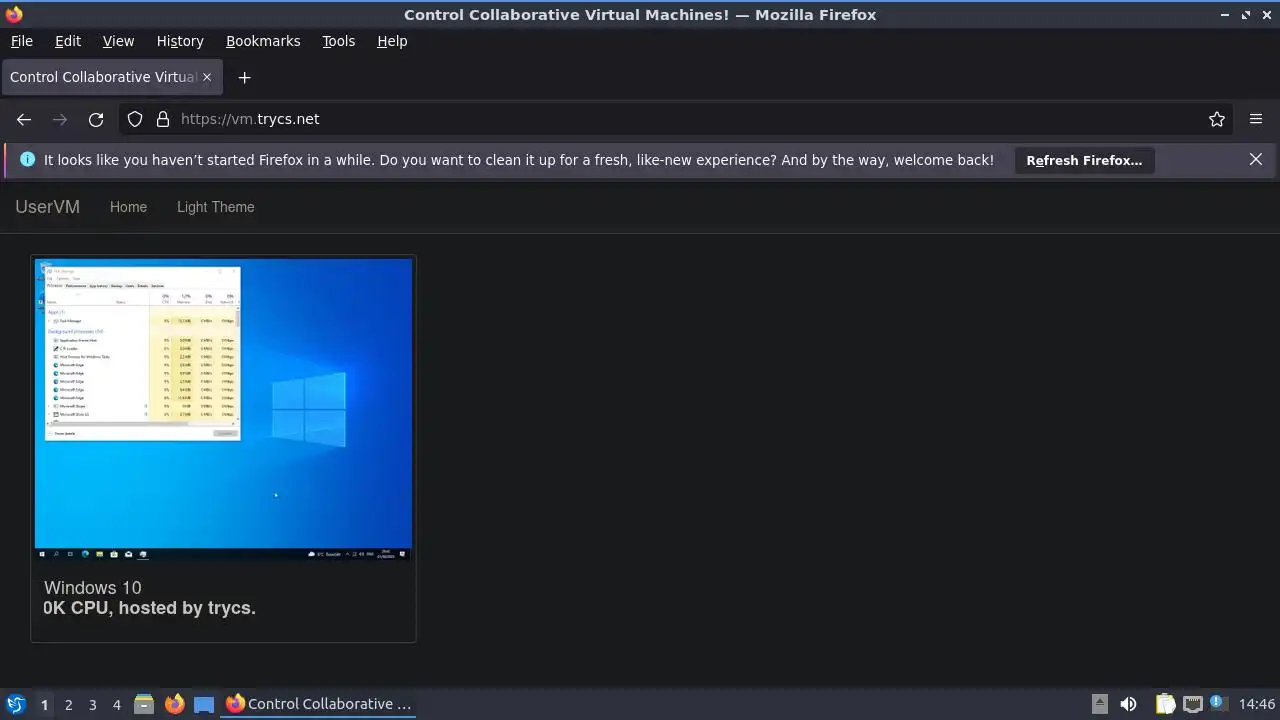Open the volume speaker tray icon

tap(1128, 704)
